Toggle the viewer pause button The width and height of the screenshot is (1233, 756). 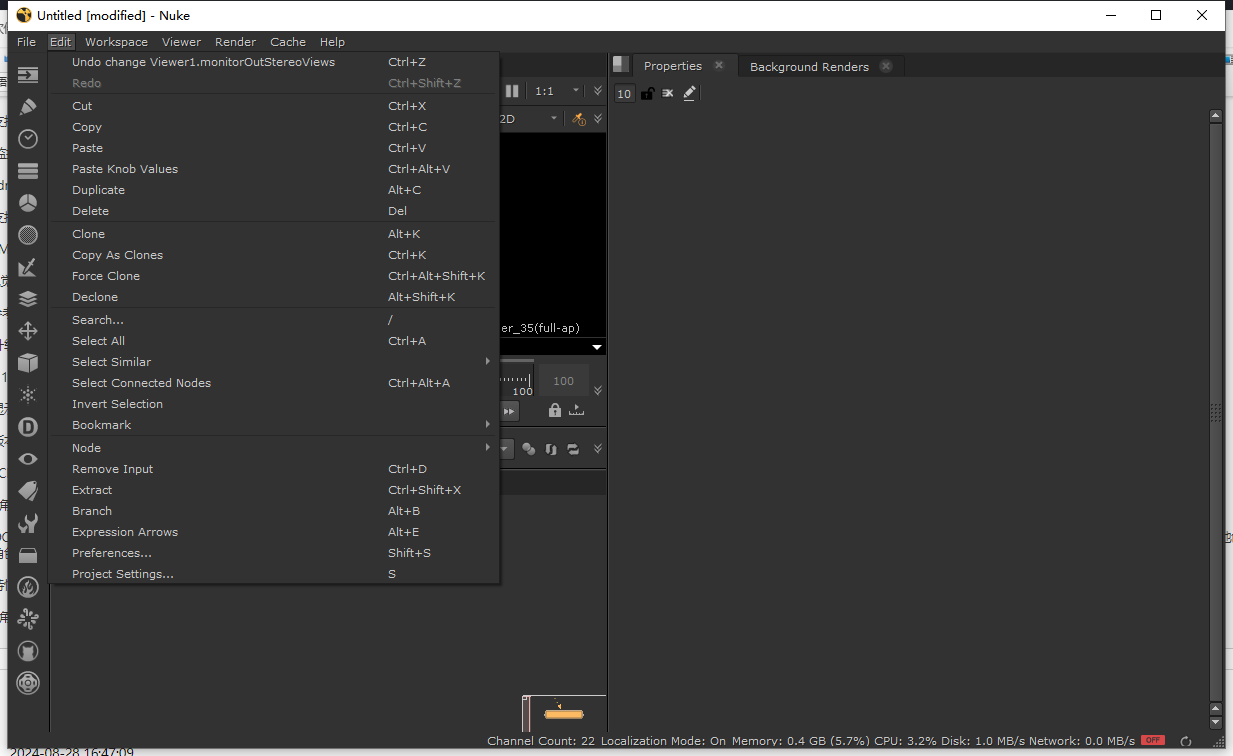pos(512,91)
